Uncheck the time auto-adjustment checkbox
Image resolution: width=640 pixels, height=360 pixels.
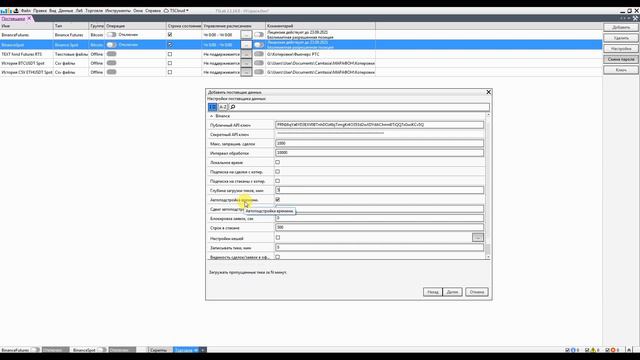[x=278, y=200]
